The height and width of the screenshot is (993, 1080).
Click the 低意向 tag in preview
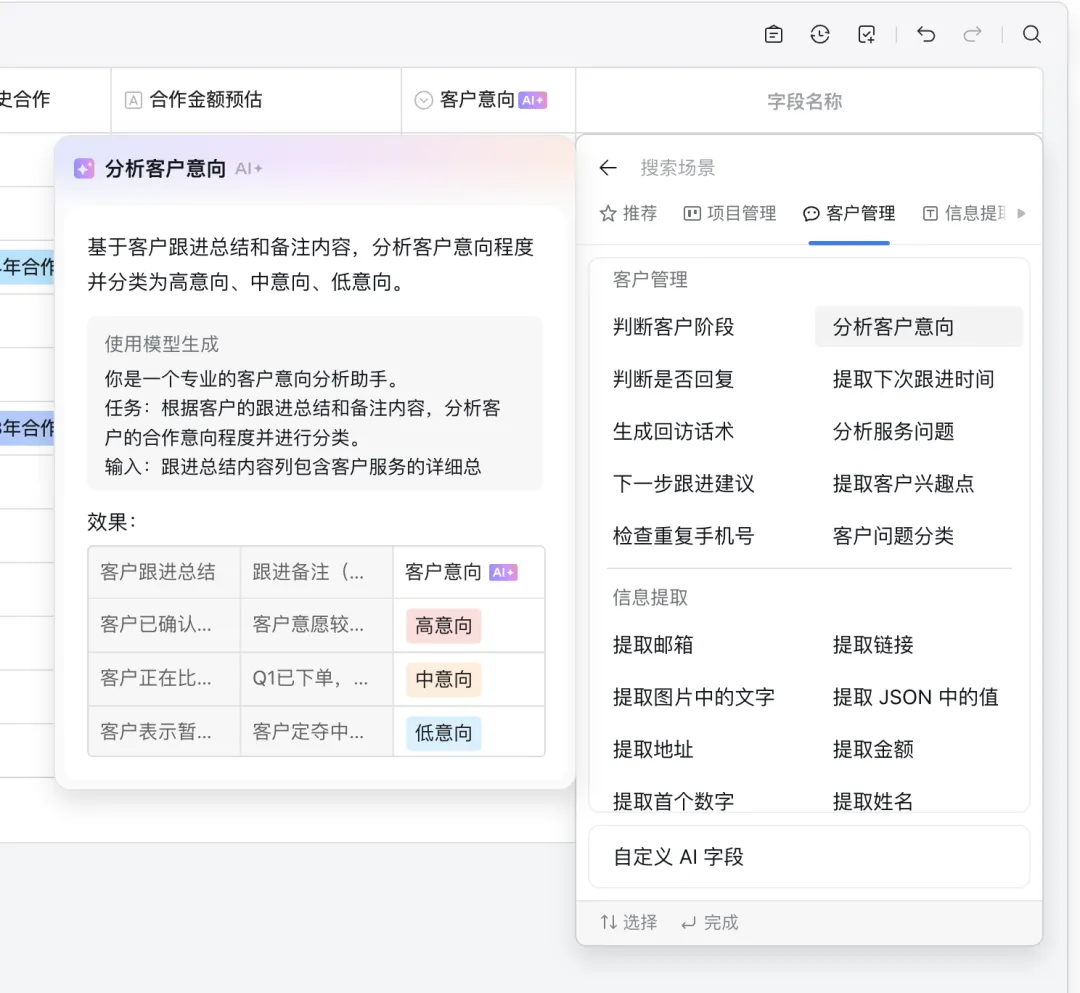pyautogui.click(x=444, y=733)
